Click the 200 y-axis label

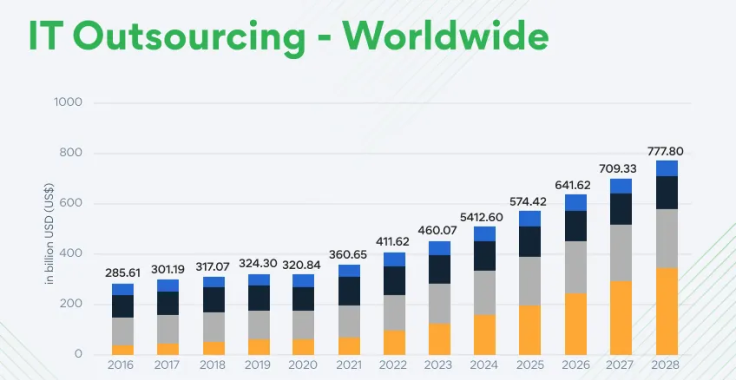[x=71, y=304]
